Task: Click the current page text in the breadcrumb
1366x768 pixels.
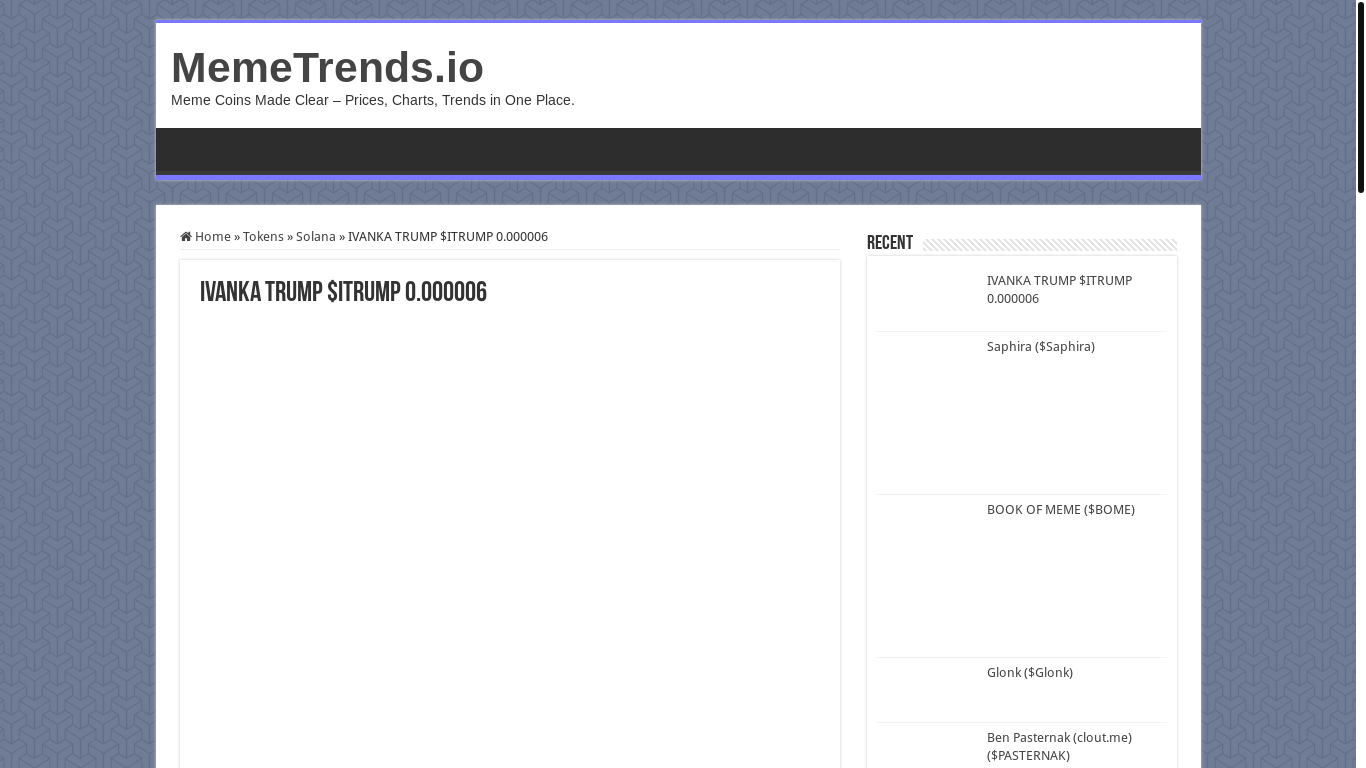Action: pyautogui.click(x=448, y=237)
